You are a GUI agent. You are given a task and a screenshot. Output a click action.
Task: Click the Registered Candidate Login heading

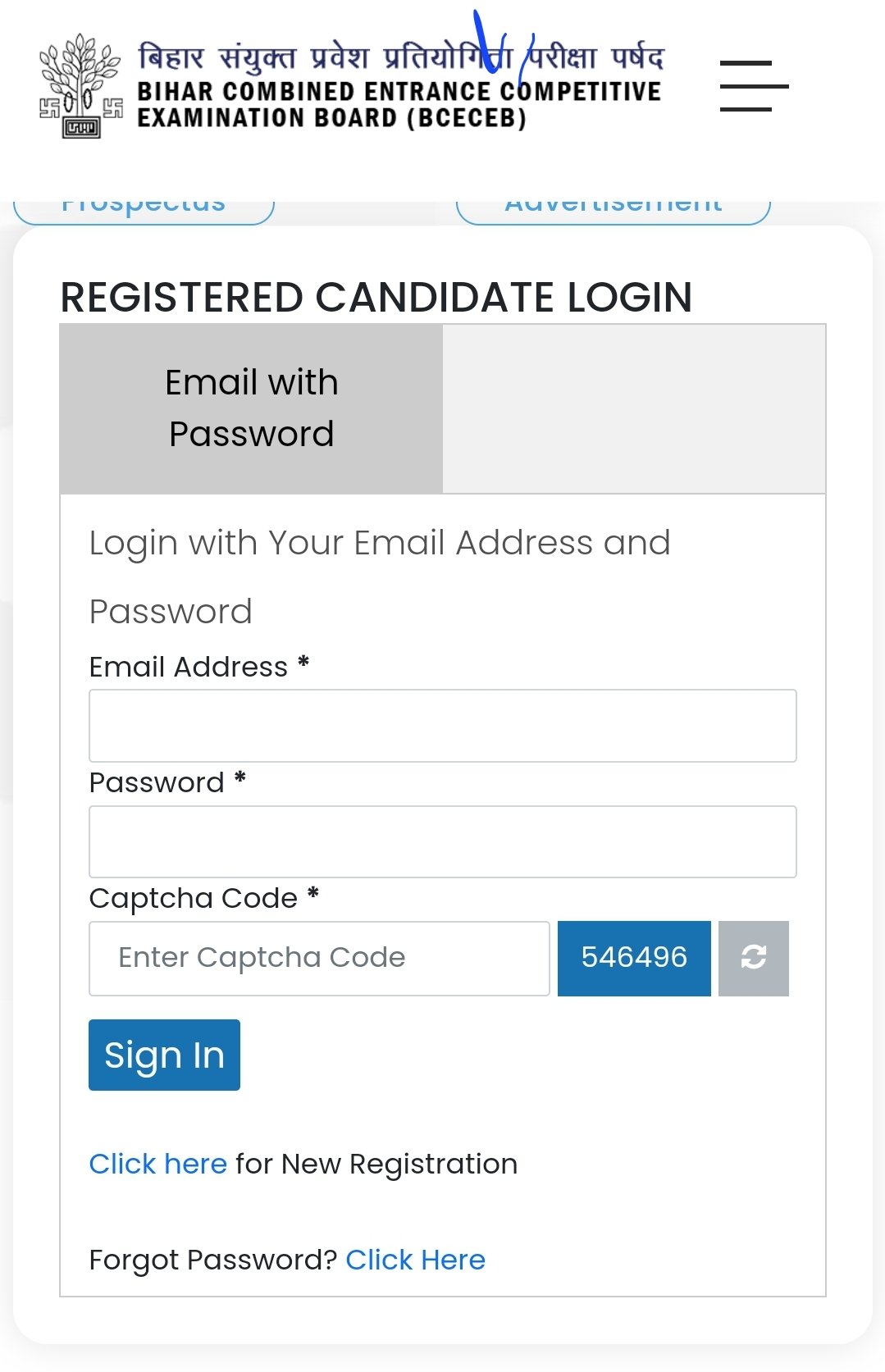[x=376, y=297]
